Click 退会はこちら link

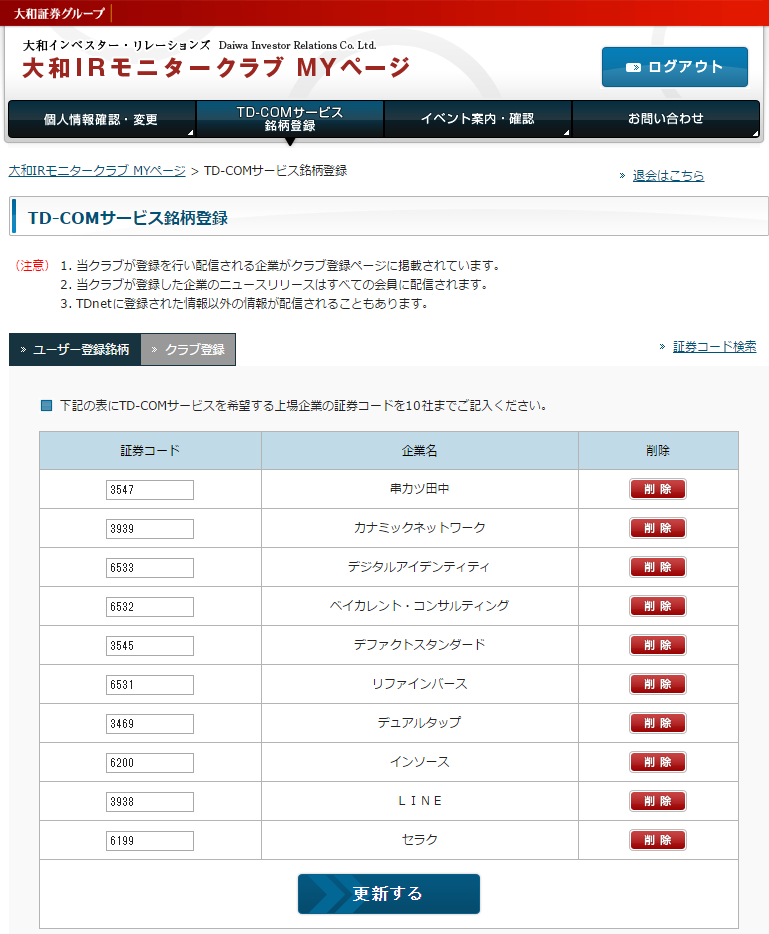coord(668,176)
